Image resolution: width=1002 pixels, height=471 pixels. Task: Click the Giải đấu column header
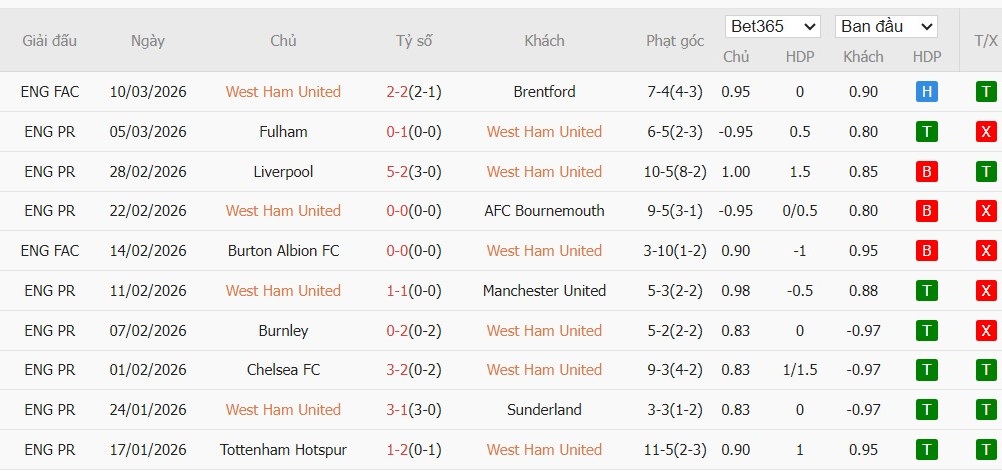click(x=50, y=41)
